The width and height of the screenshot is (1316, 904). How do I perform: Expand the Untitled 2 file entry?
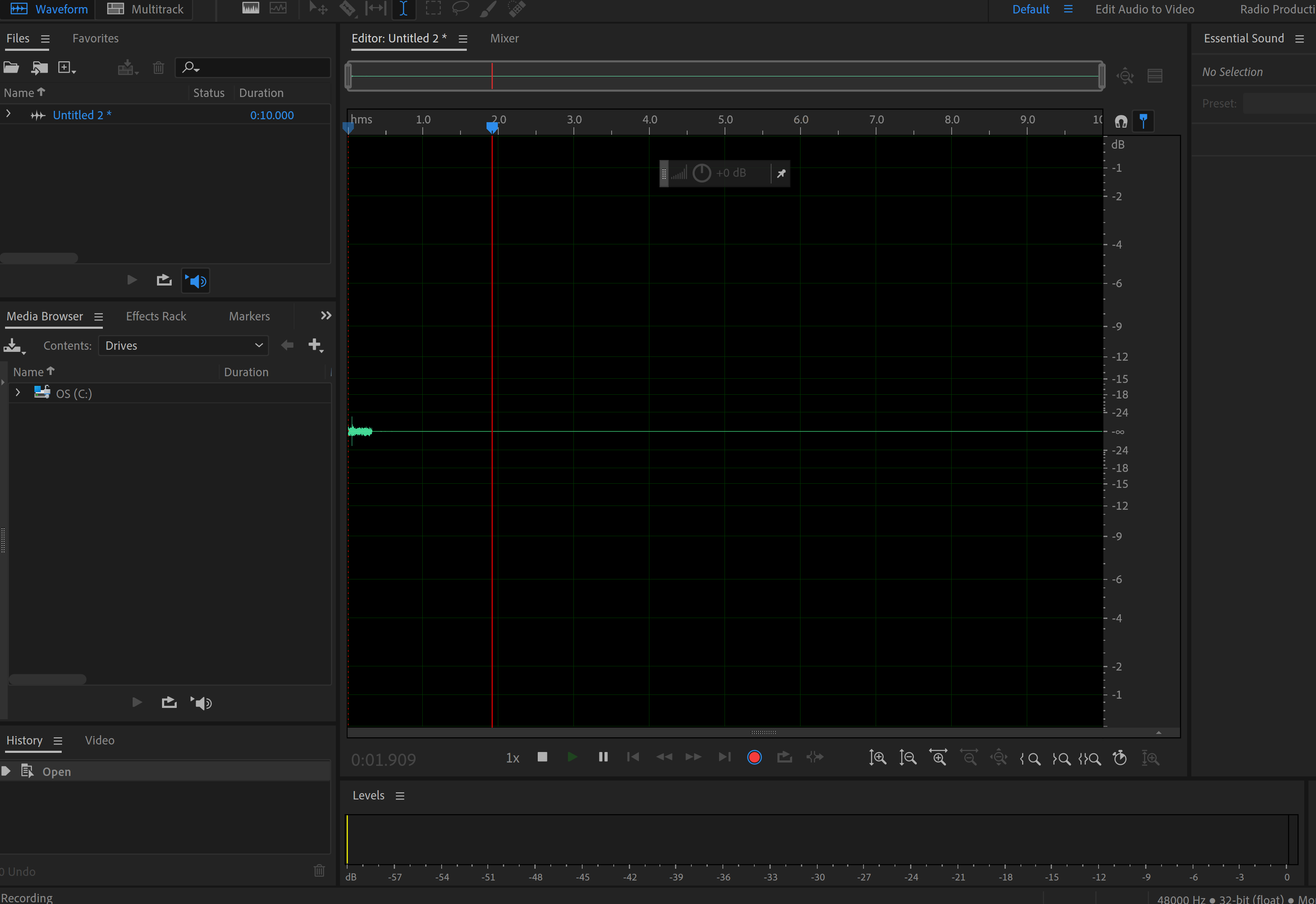coord(8,113)
